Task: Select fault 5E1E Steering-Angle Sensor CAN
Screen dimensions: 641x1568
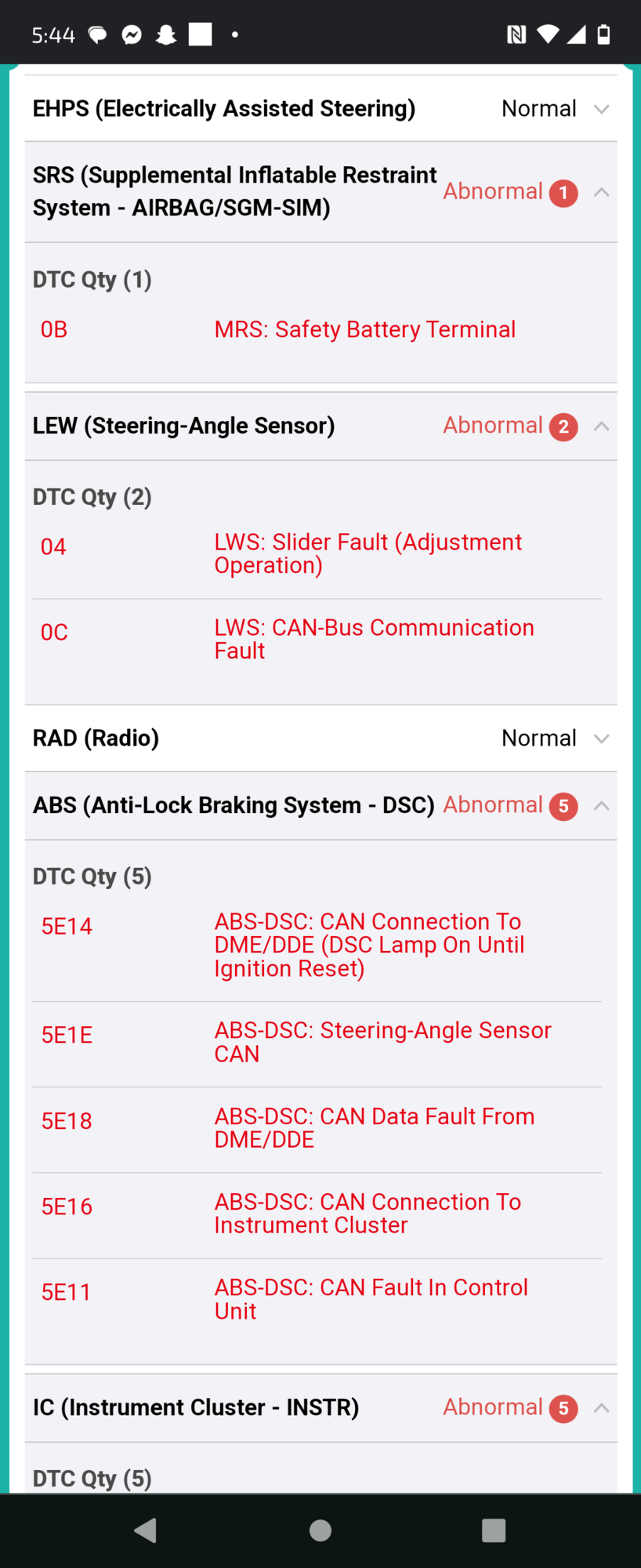Action: tap(382, 1042)
